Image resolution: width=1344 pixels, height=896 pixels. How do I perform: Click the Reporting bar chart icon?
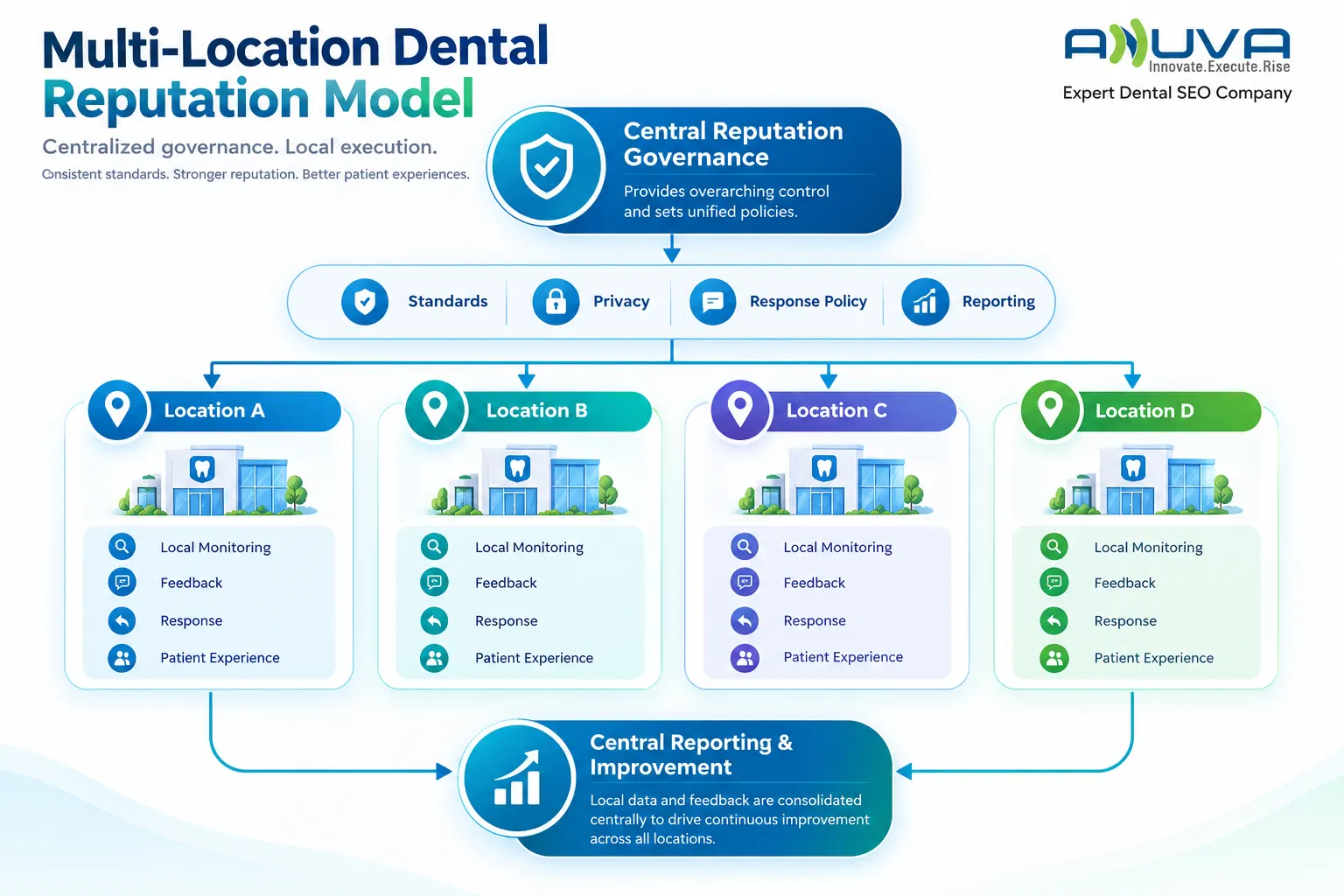tap(925, 302)
